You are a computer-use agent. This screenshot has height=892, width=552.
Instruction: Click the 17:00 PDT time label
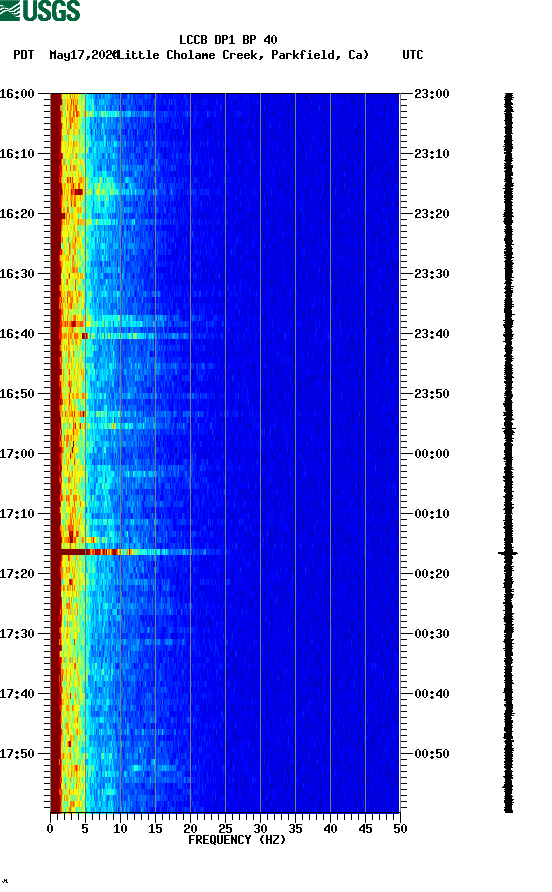[x=17, y=454]
